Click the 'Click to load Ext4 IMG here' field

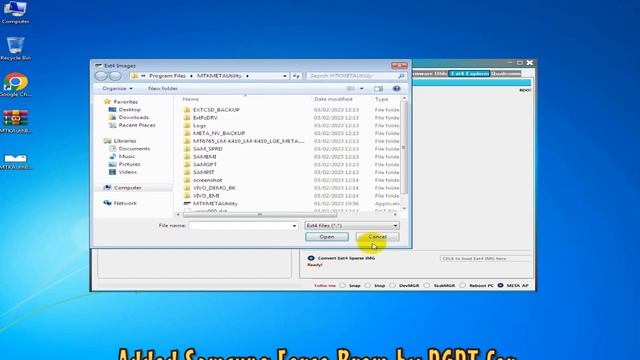485,258
